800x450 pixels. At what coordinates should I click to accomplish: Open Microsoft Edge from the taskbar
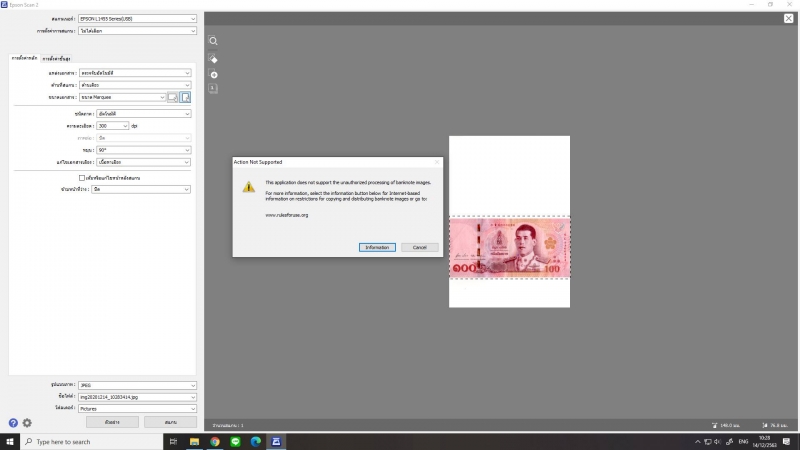point(256,441)
